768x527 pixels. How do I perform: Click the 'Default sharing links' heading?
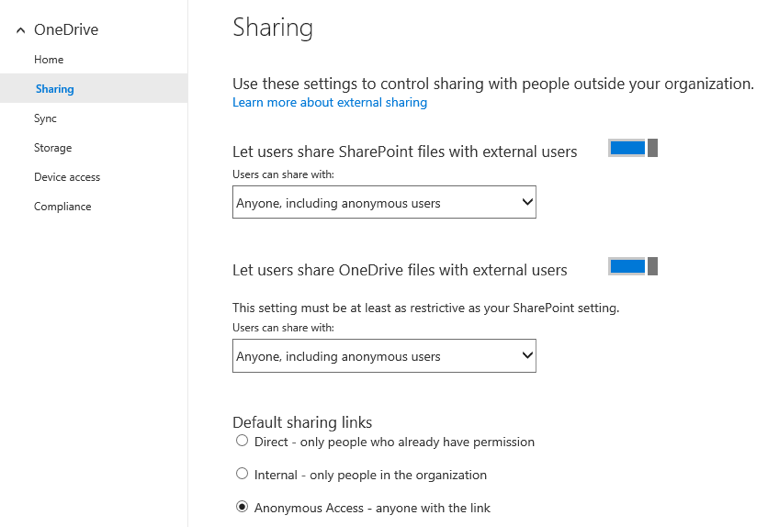[302, 422]
